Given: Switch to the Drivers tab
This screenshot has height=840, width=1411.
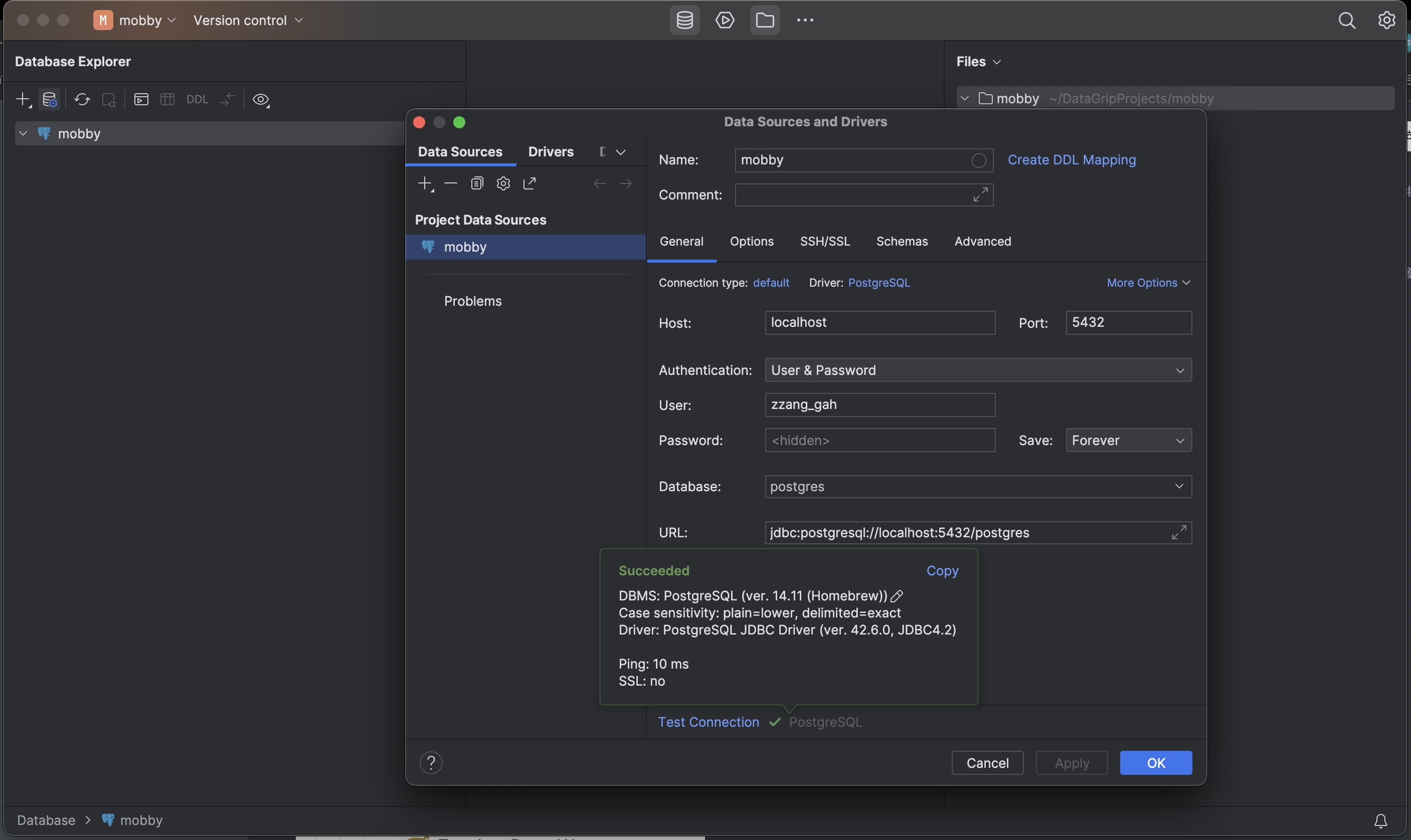Looking at the screenshot, I should 551,152.
